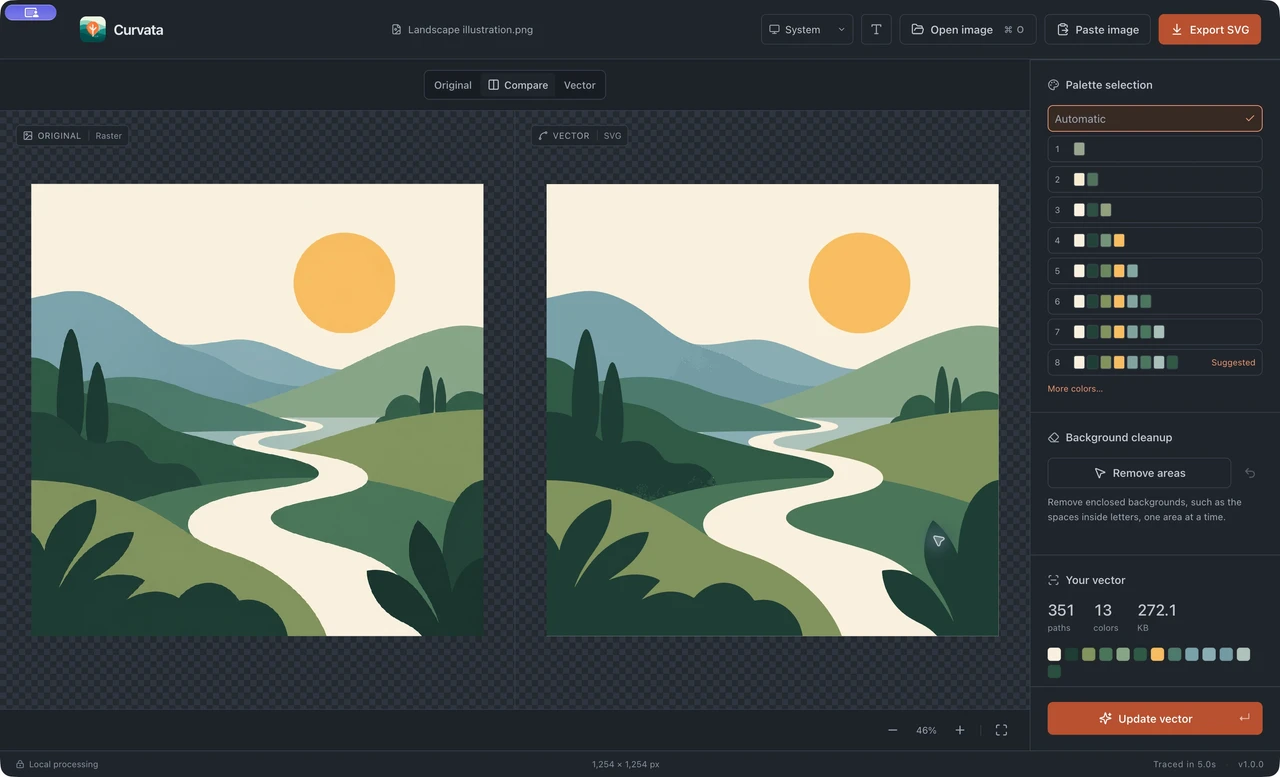Image resolution: width=1280 pixels, height=777 pixels.
Task: Zoom out with the minus icon
Action: [893, 730]
